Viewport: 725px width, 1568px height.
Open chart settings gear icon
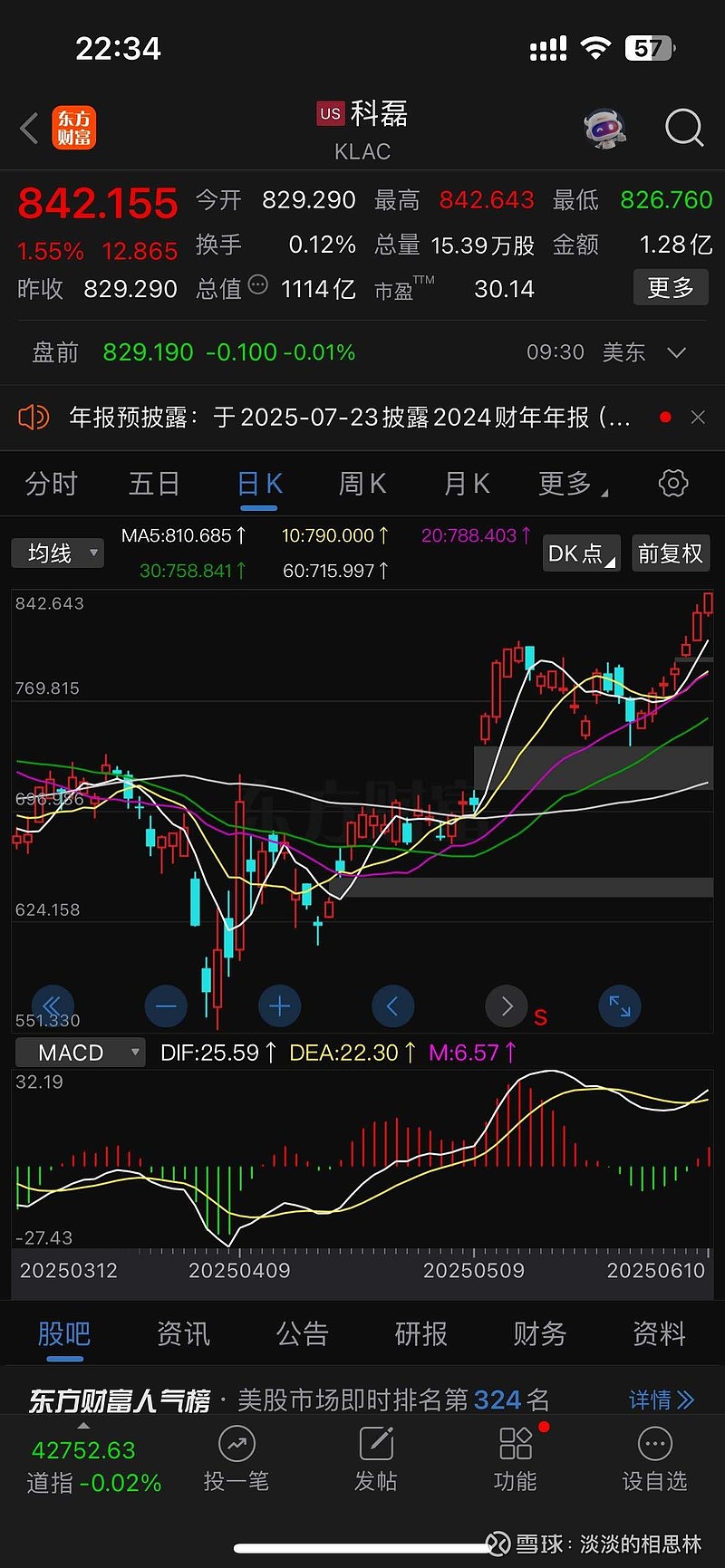tap(673, 483)
